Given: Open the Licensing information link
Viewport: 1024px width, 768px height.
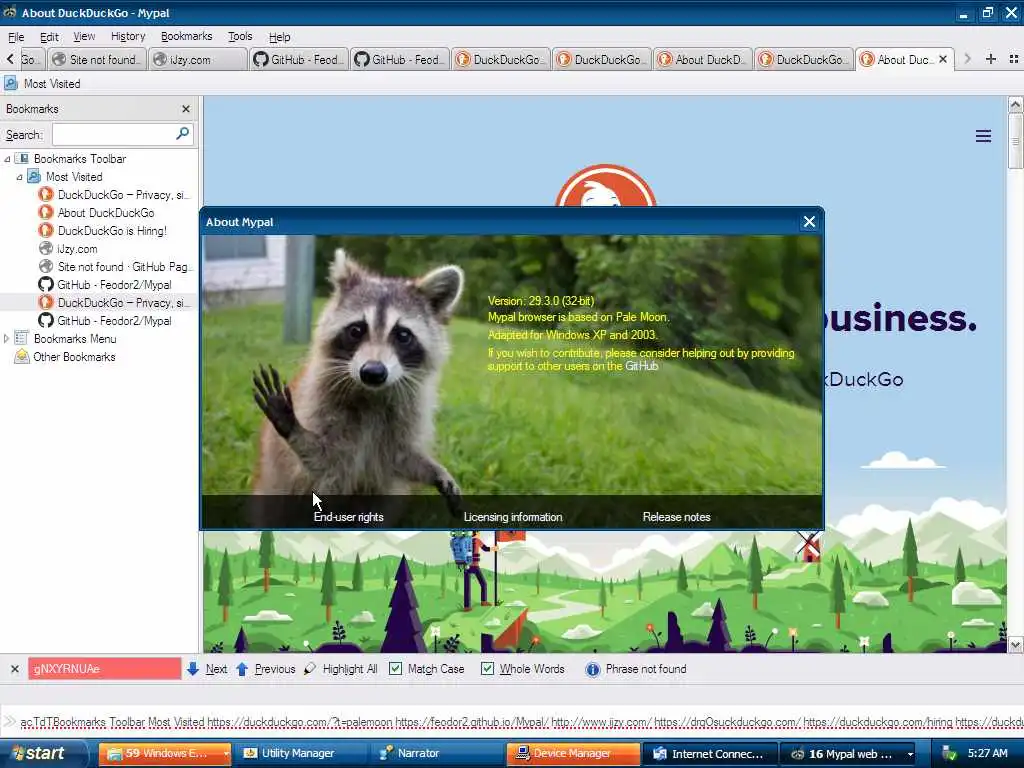Looking at the screenshot, I should pos(513,517).
